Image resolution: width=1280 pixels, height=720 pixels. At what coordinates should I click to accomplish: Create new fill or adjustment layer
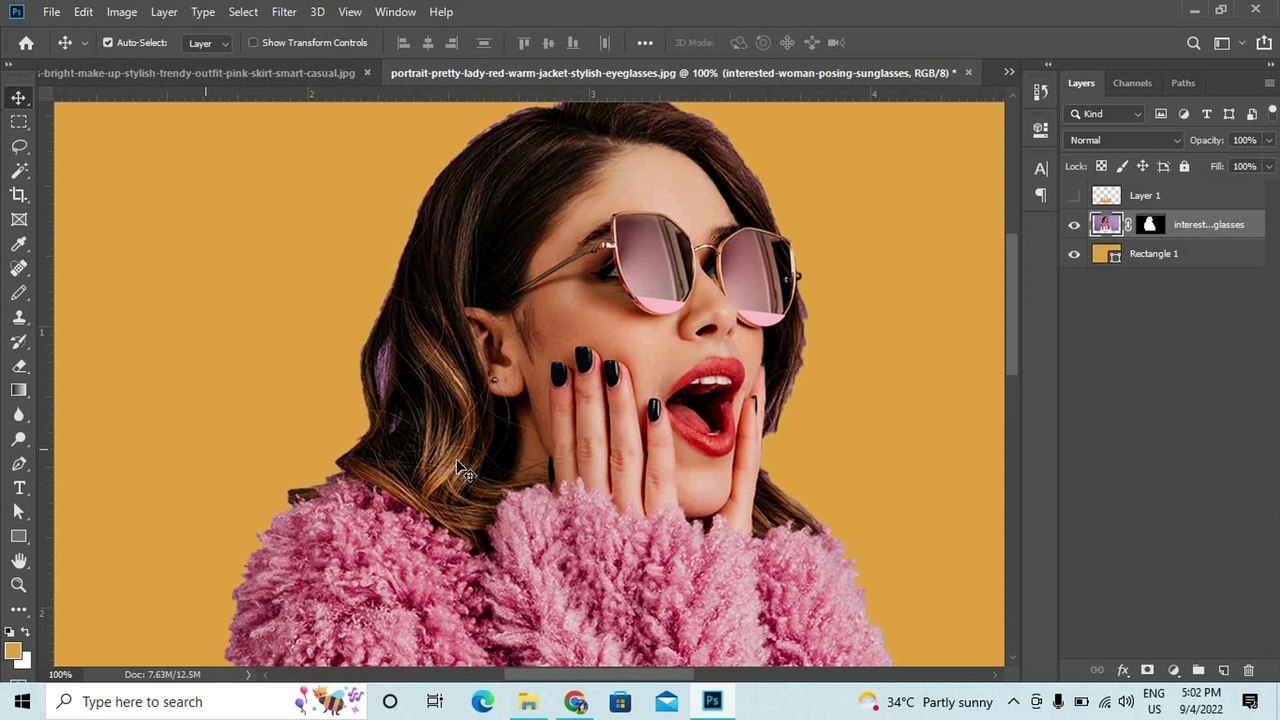pyautogui.click(x=1173, y=670)
